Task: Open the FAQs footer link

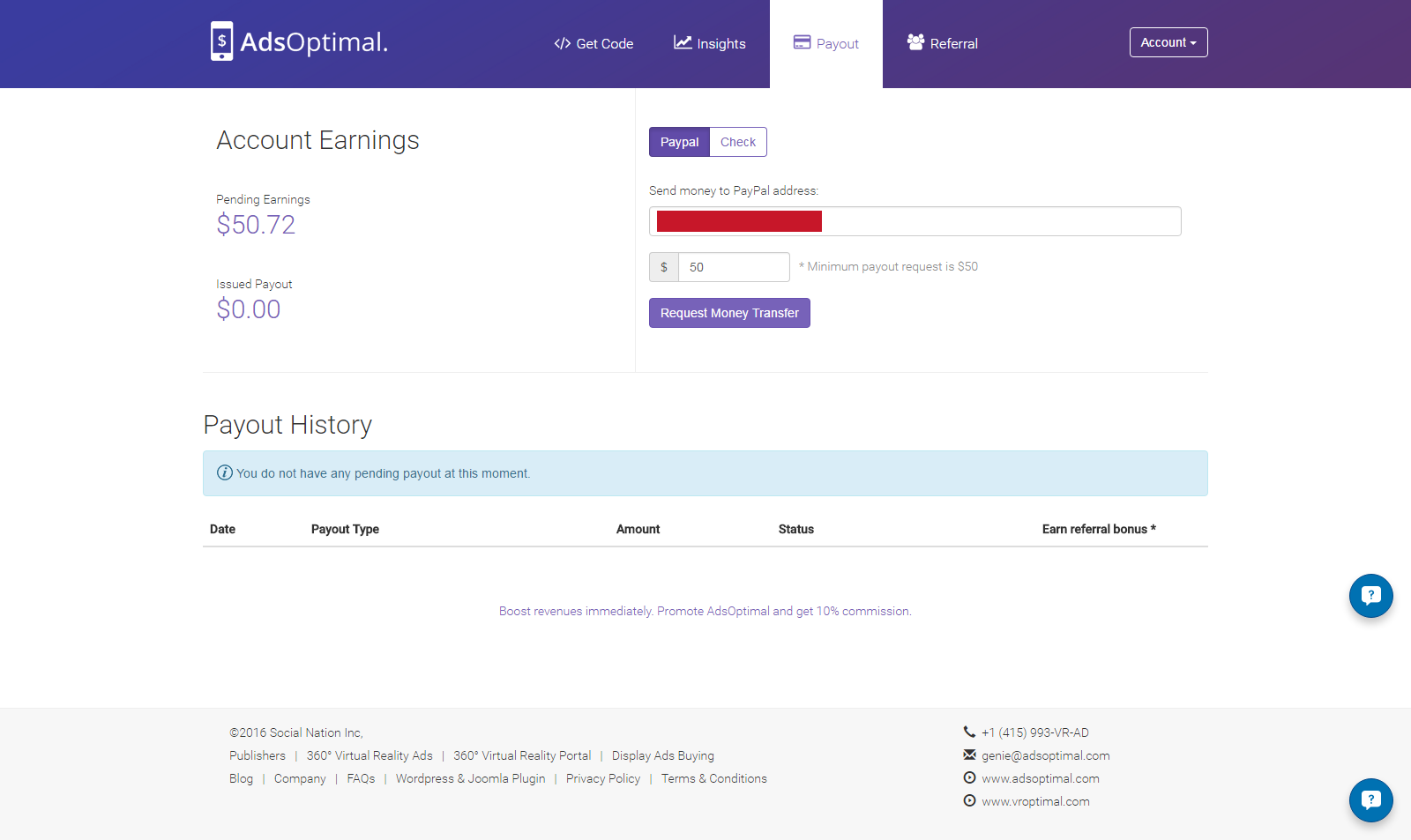Action: (361, 778)
